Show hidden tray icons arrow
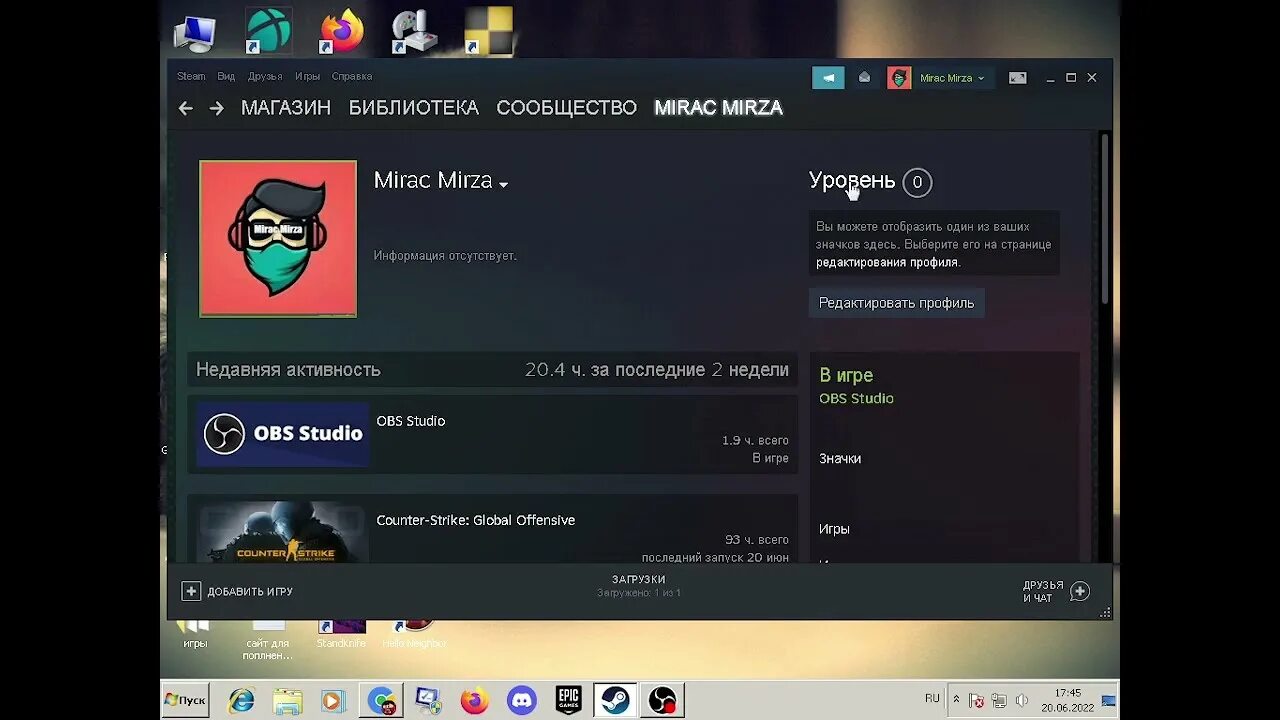The height and width of the screenshot is (720, 1280). (956, 699)
